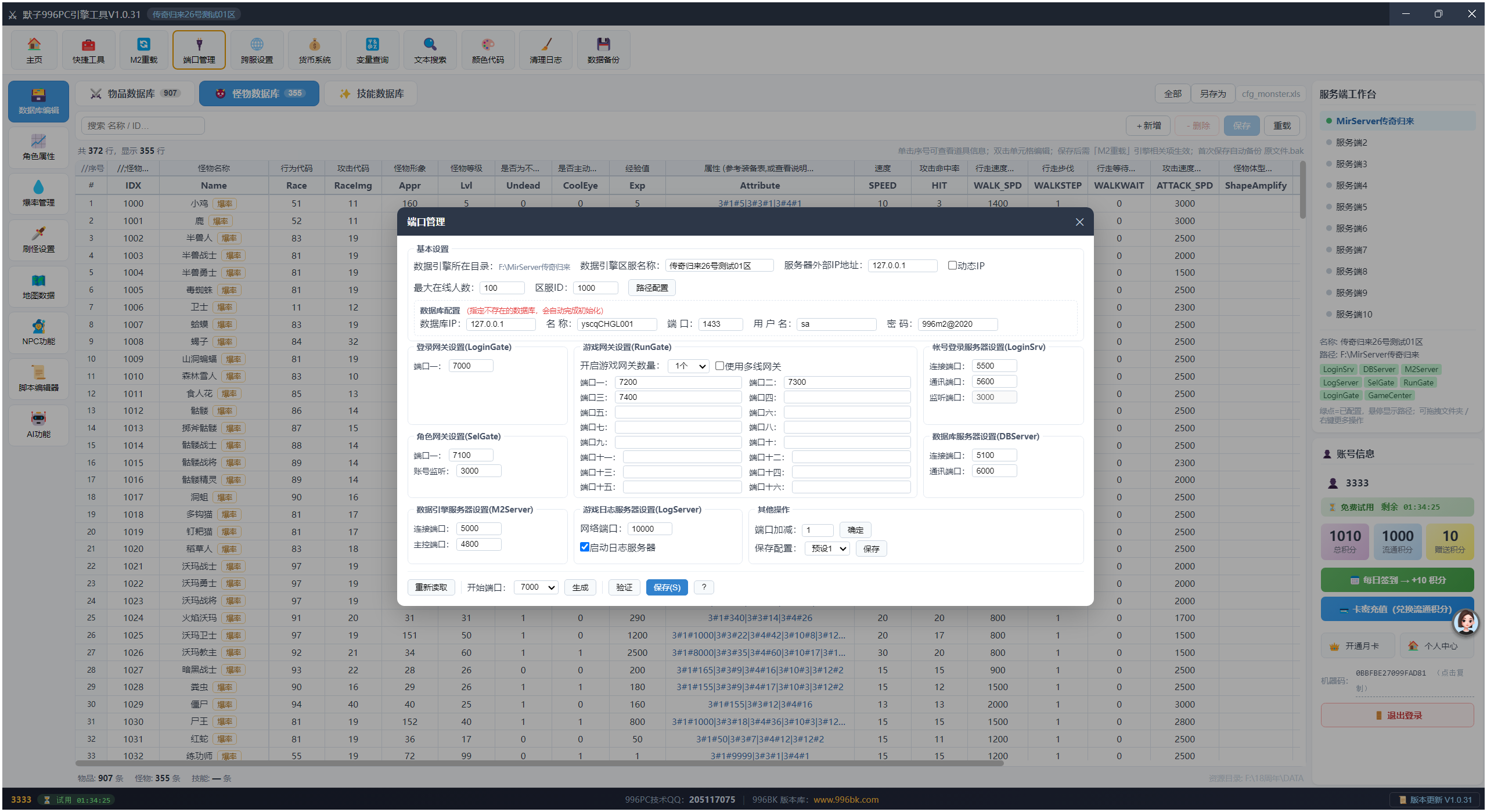Open the 开始端口 7000 dropdown
Screen dimensions: 1487x812
pos(536,587)
